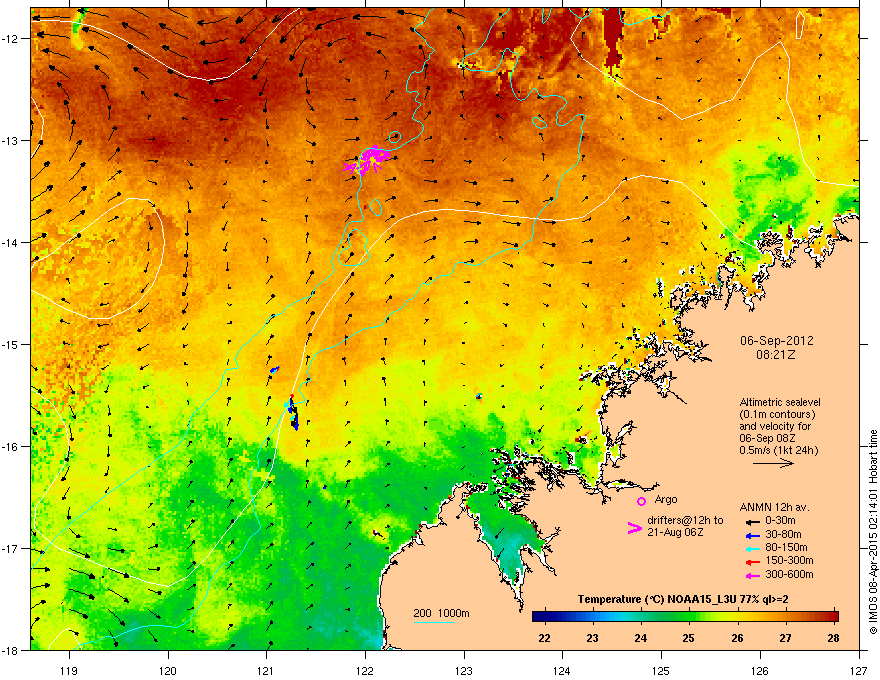The height and width of the screenshot is (680, 880).
Task: Click the latitude axis label -18
Action: 10,650
